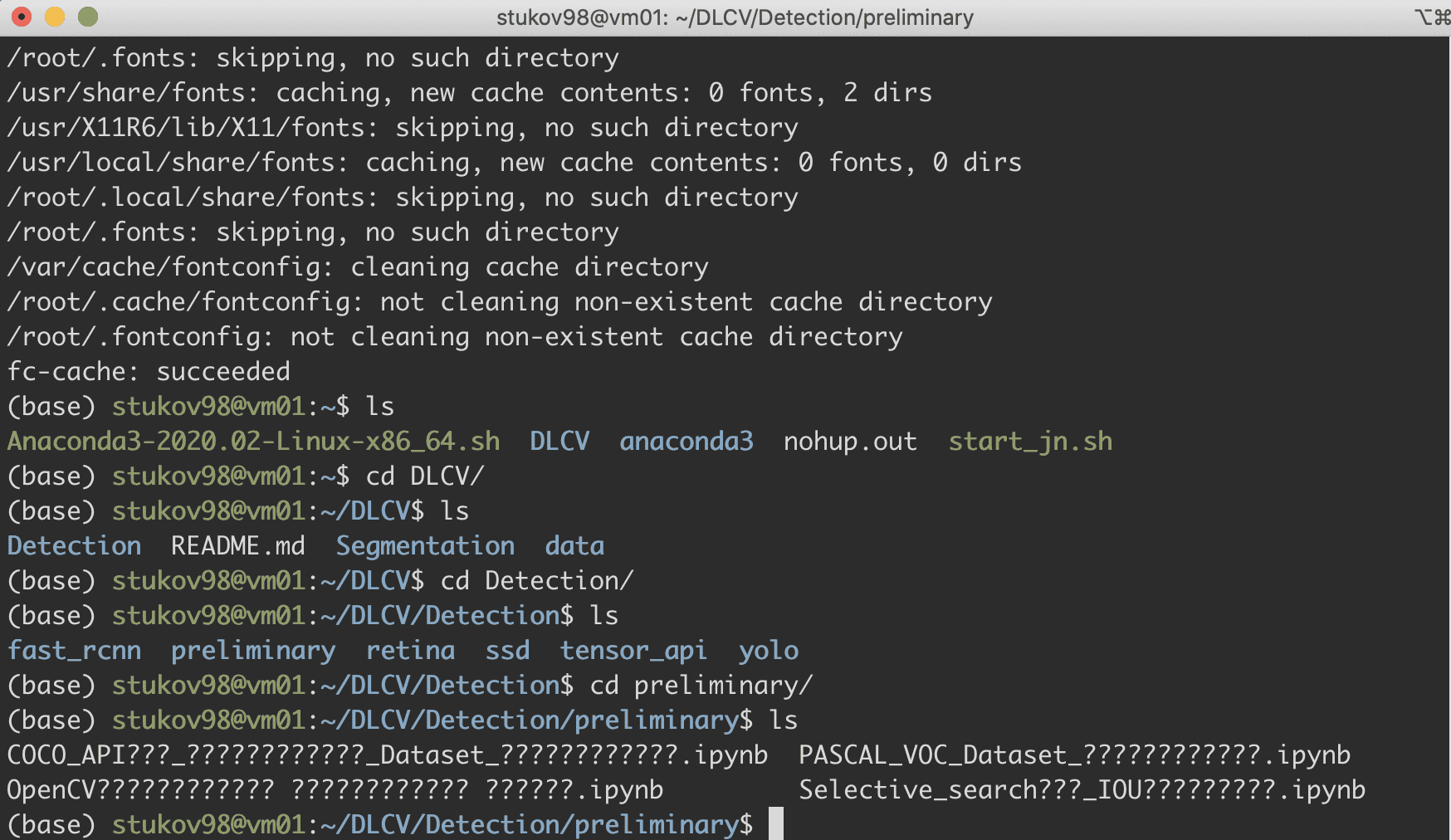
Task: Select the yolo directory entry
Action: pyautogui.click(x=769, y=650)
